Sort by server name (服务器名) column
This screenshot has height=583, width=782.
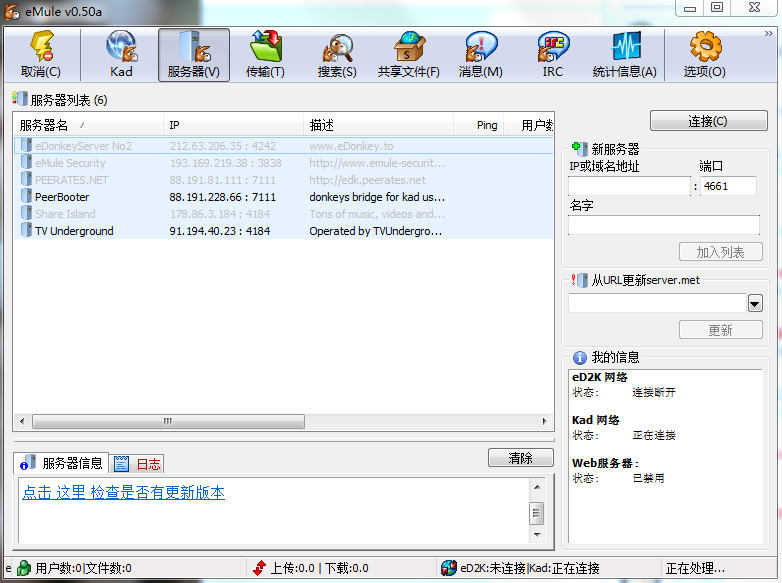tap(89, 125)
